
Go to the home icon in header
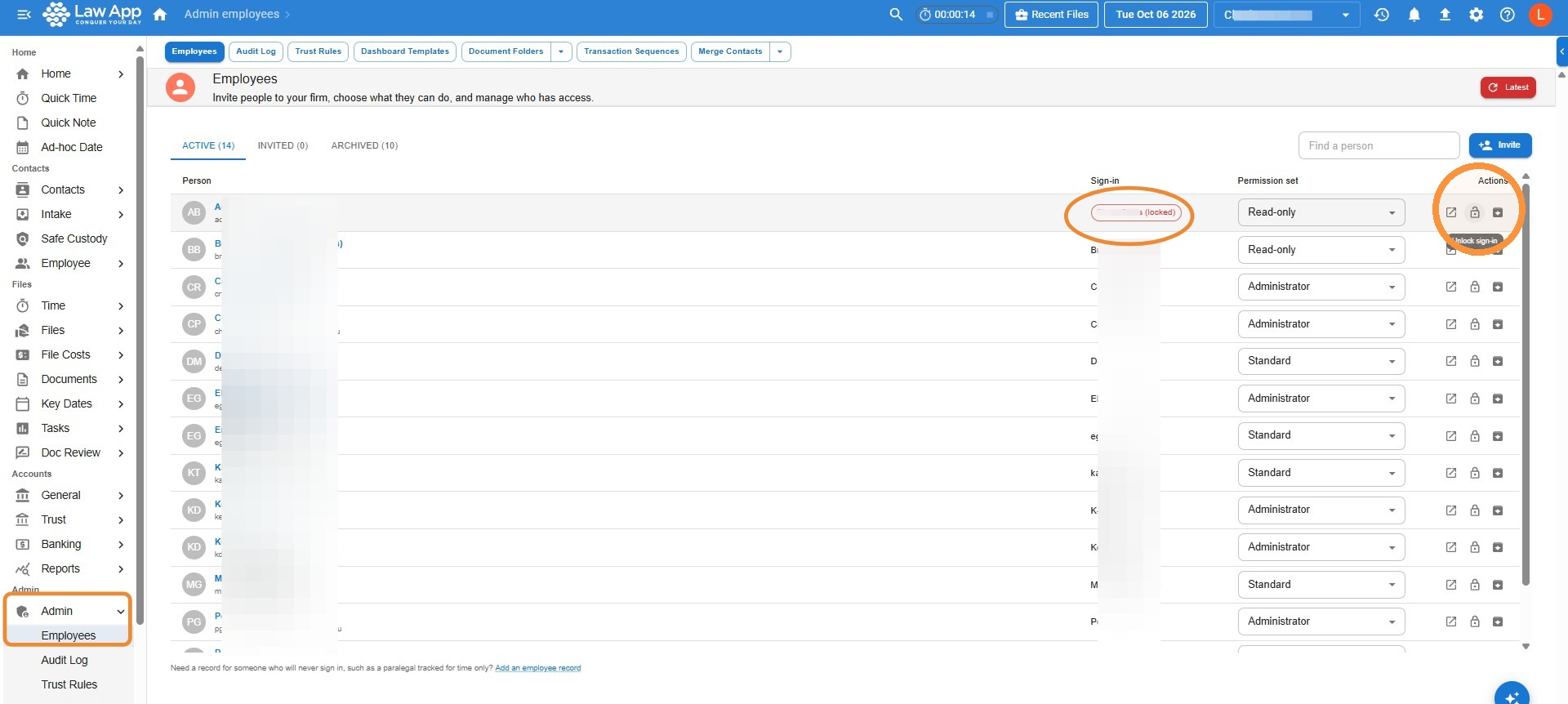click(x=160, y=15)
